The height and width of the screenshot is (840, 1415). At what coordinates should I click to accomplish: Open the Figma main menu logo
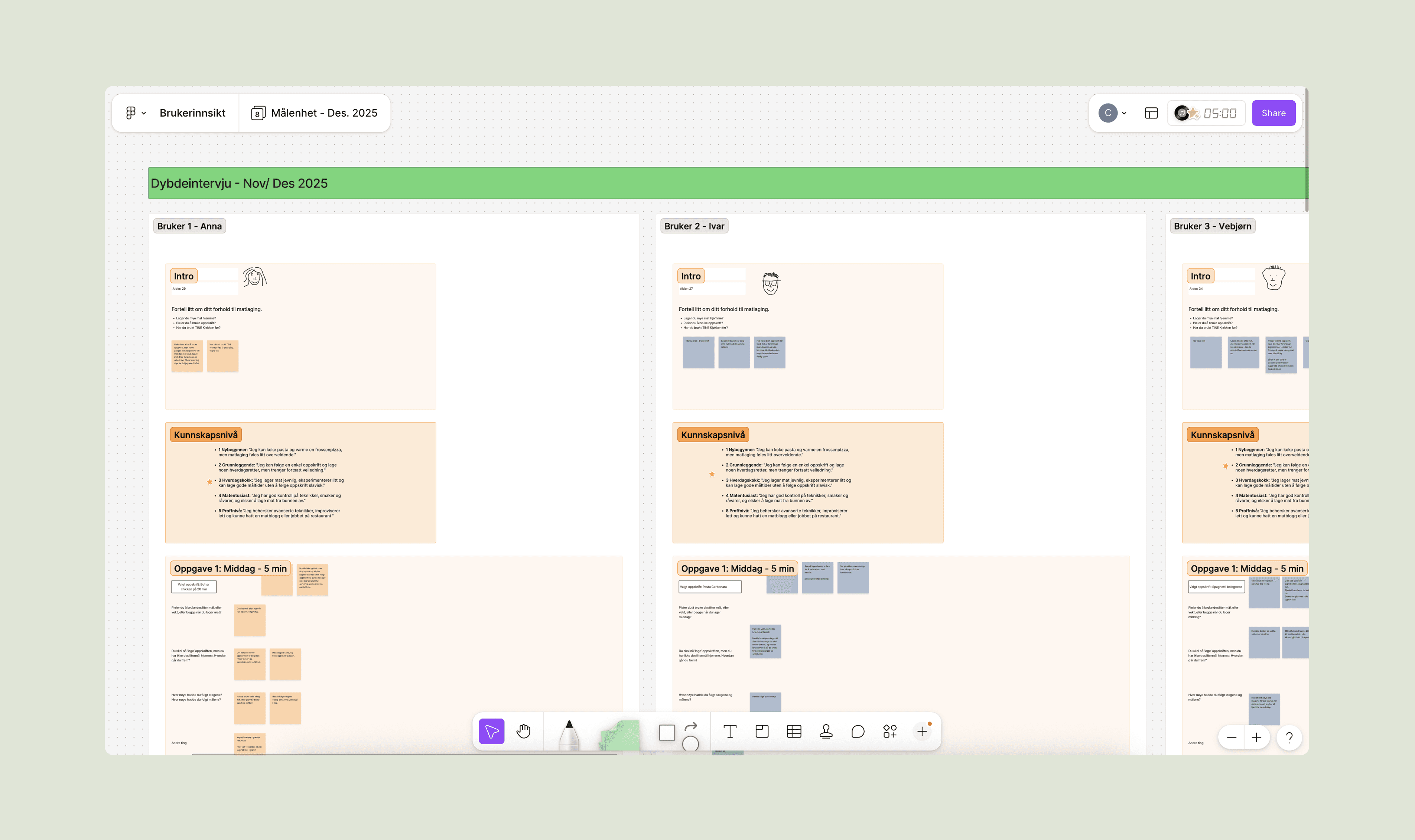pos(131,113)
